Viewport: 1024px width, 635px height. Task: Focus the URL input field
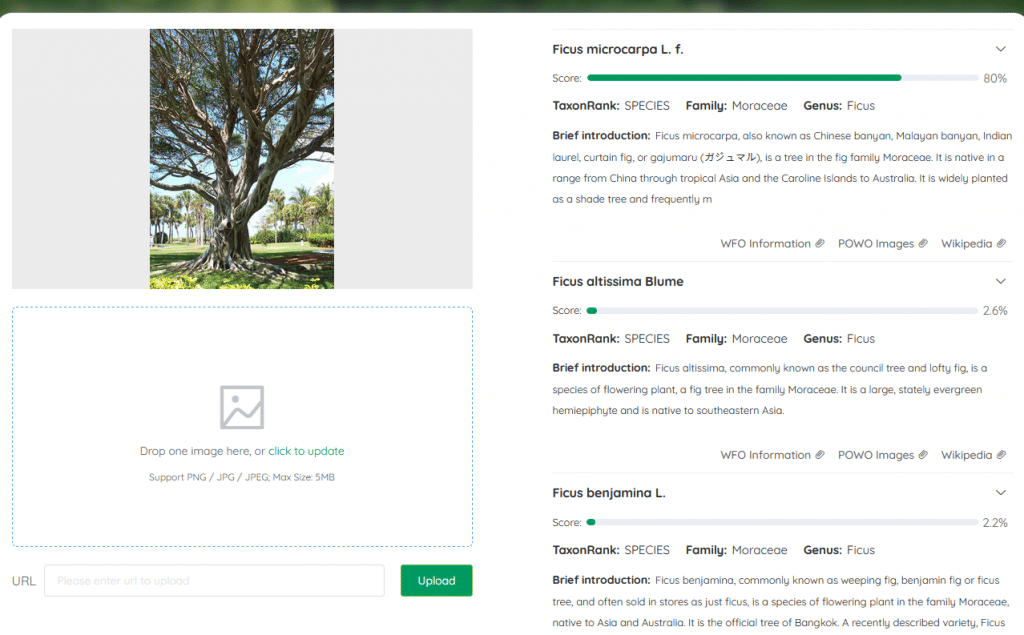[214, 580]
